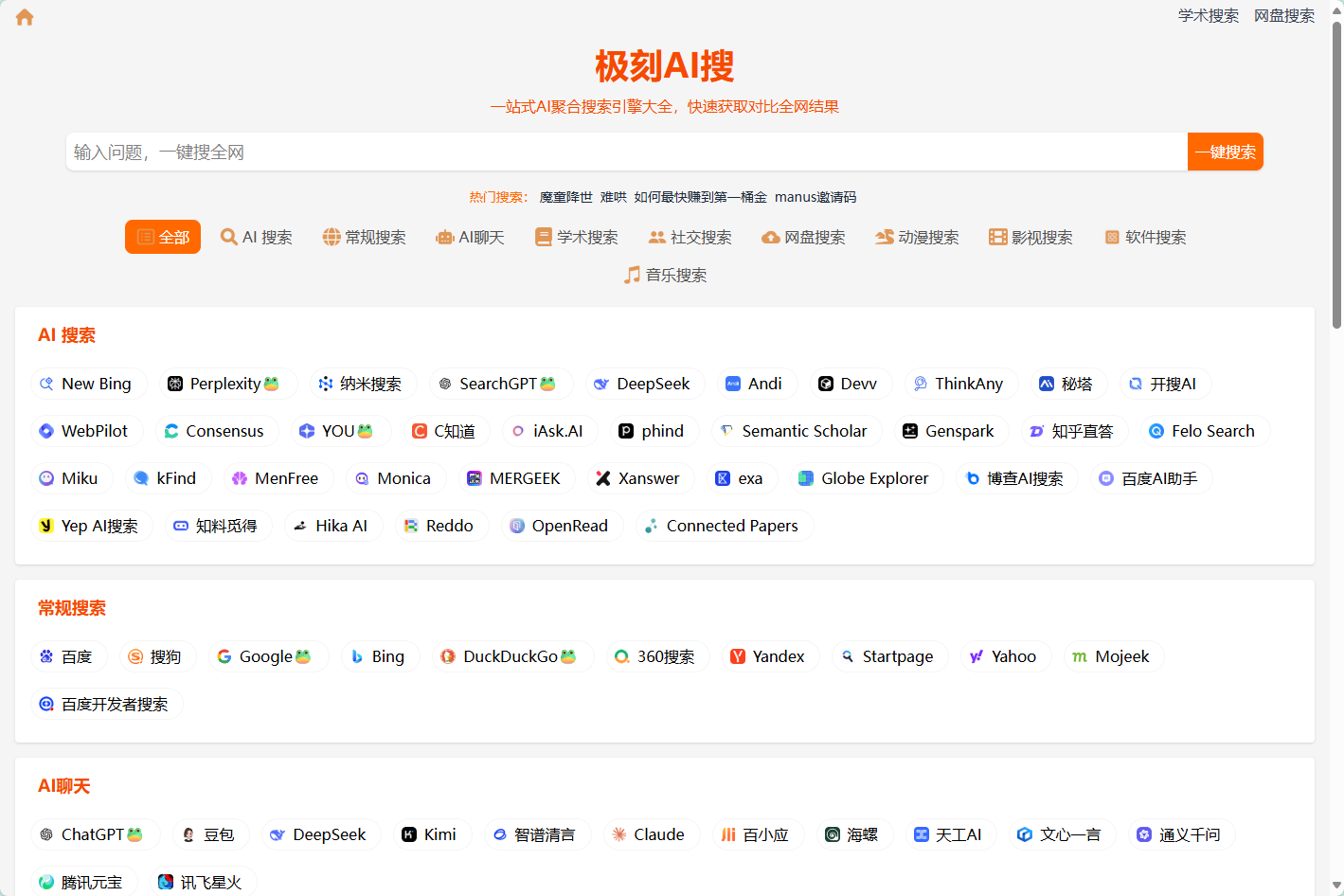Switch to the 常规搜索 category tab
Screen dimensions: 1344x896
click(364, 237)
